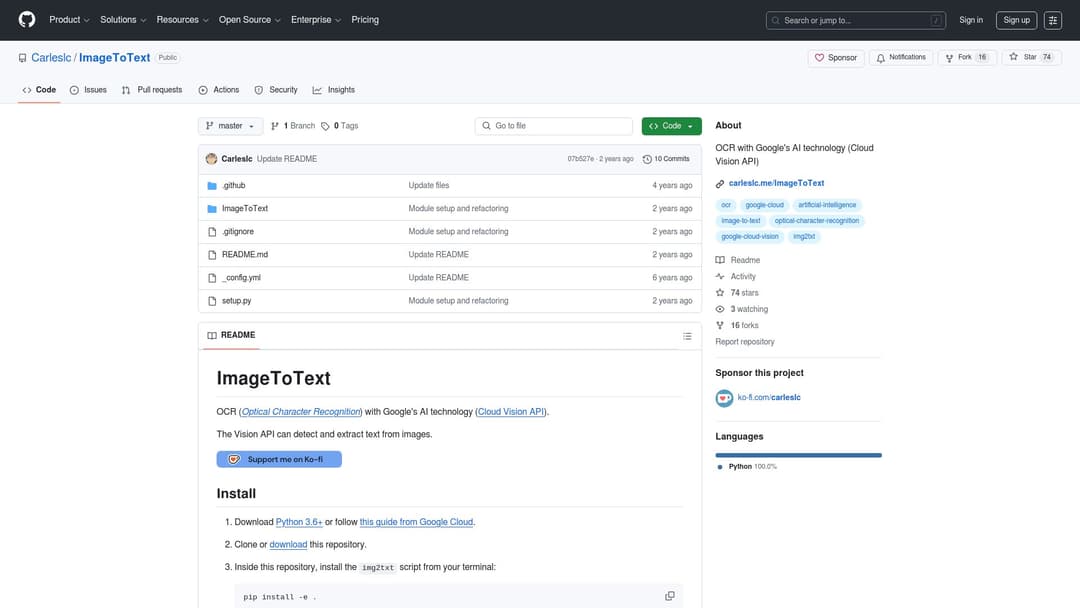Click the ko-fi heart avatar icon
1080x608 pixels.
[x=724, y=398]
